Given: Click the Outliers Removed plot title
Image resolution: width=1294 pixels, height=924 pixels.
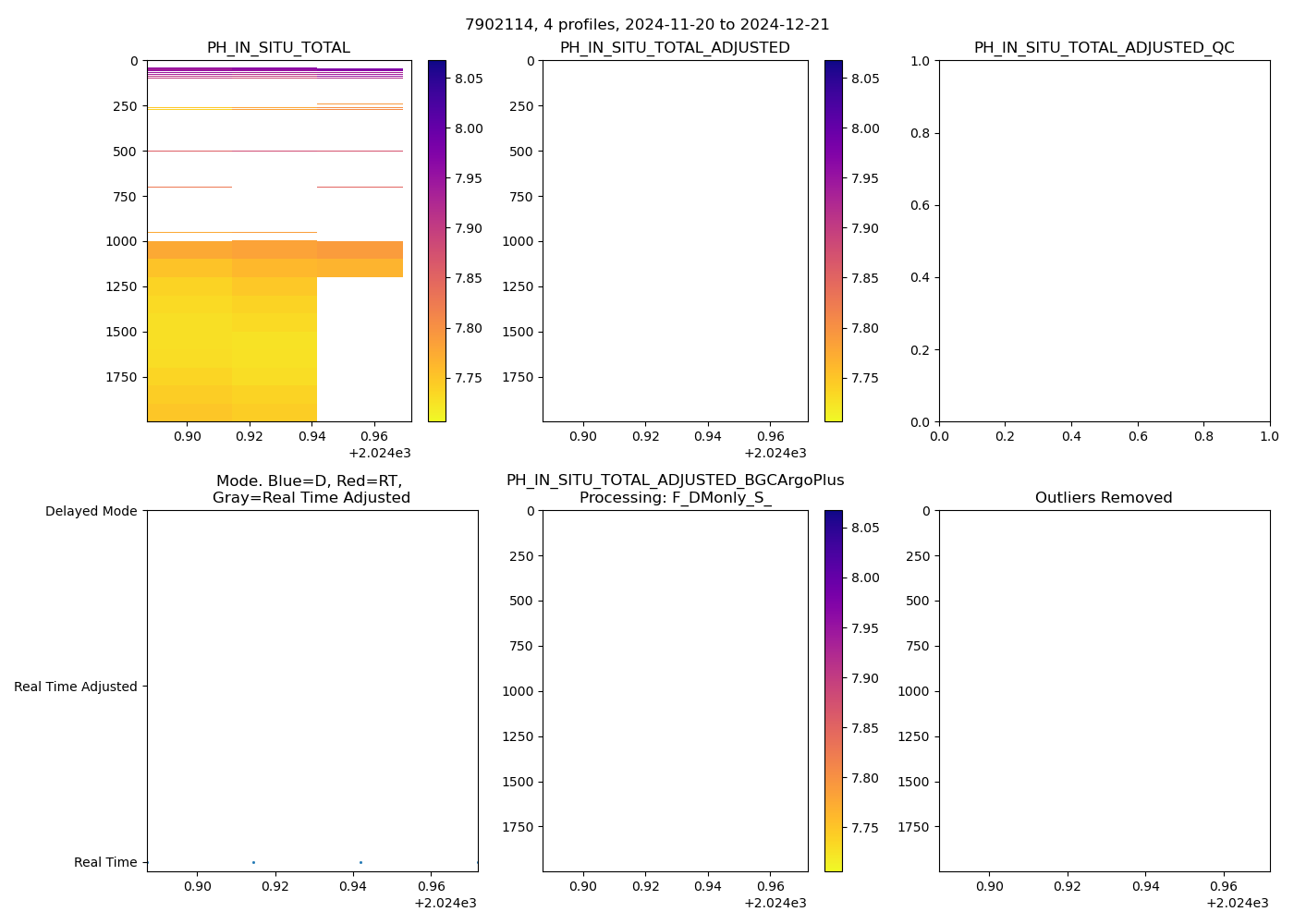Looking at the screenshot, I should tap(1104, 498).
